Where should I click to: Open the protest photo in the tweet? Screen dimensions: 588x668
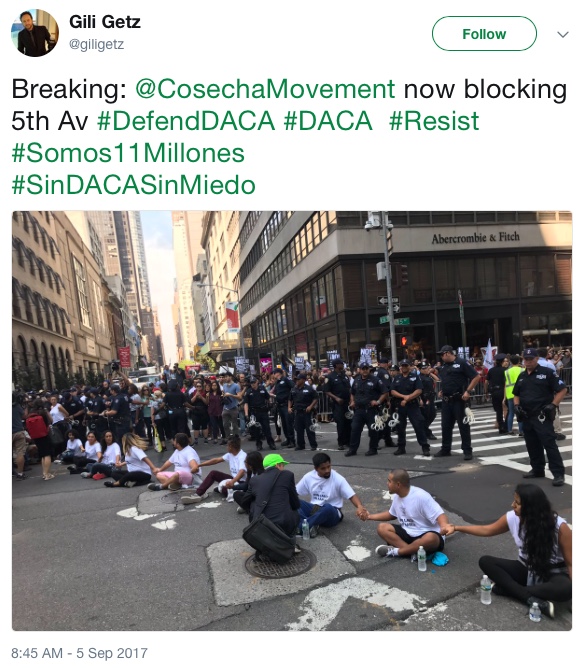[x=292, y=421]
